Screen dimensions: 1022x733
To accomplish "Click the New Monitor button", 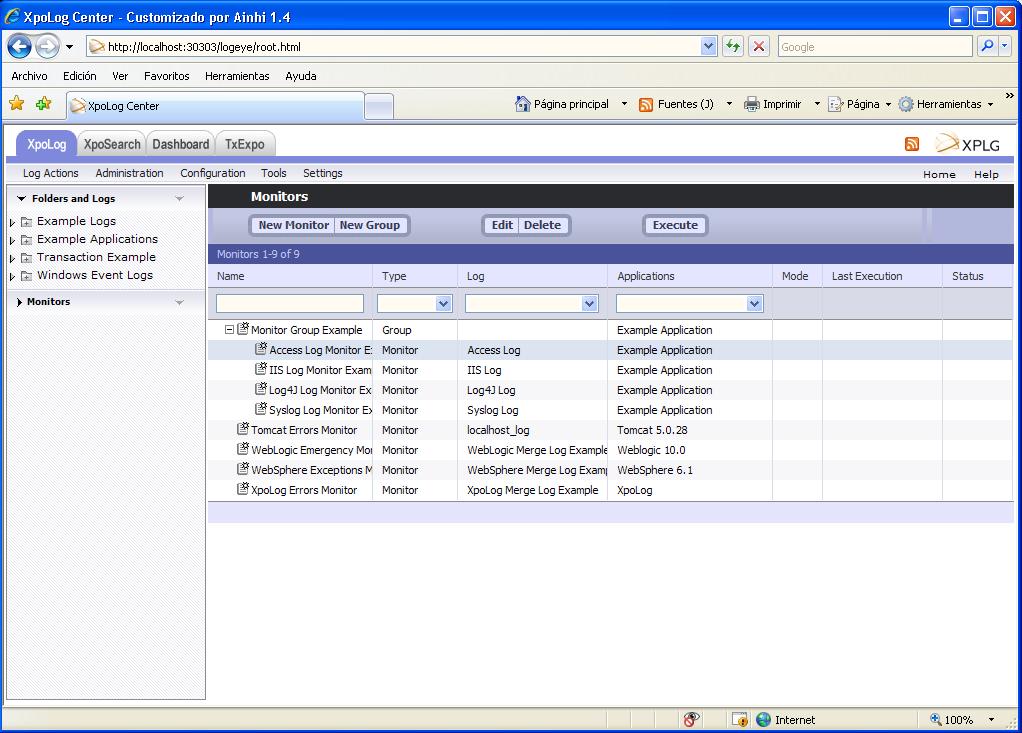I will point(293,225).
